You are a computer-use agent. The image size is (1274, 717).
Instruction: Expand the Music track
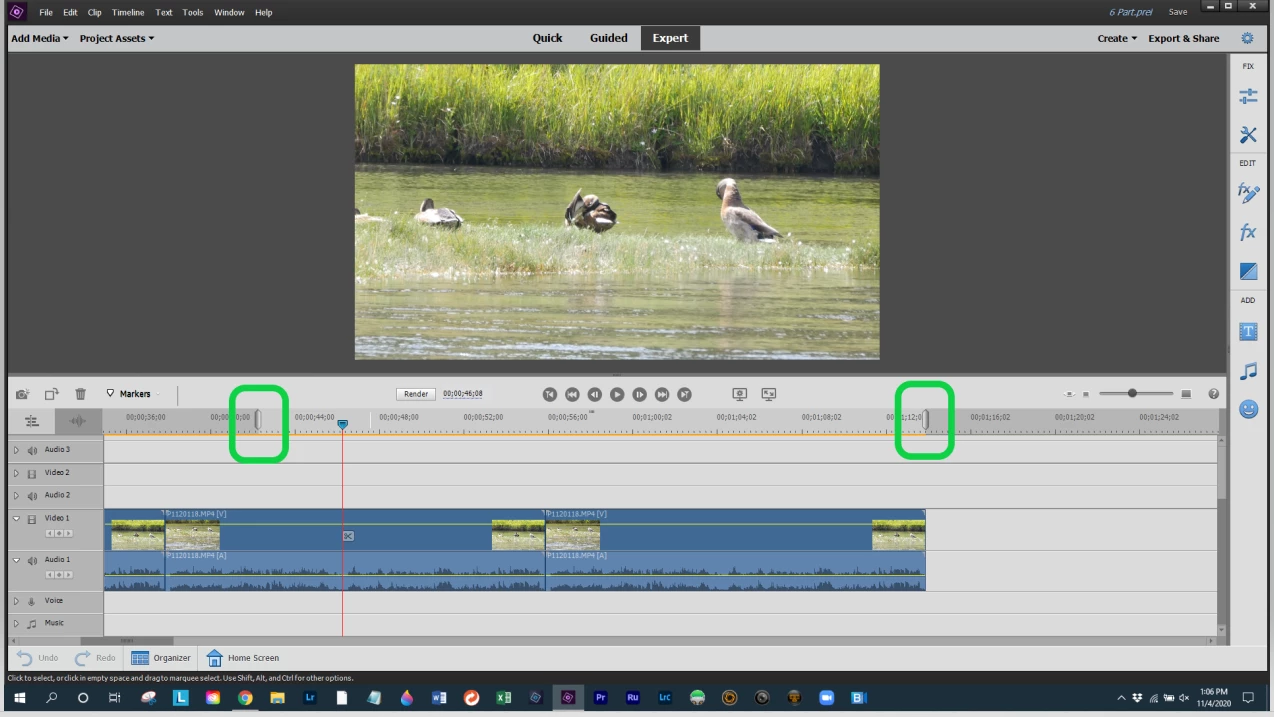[16, 623]
